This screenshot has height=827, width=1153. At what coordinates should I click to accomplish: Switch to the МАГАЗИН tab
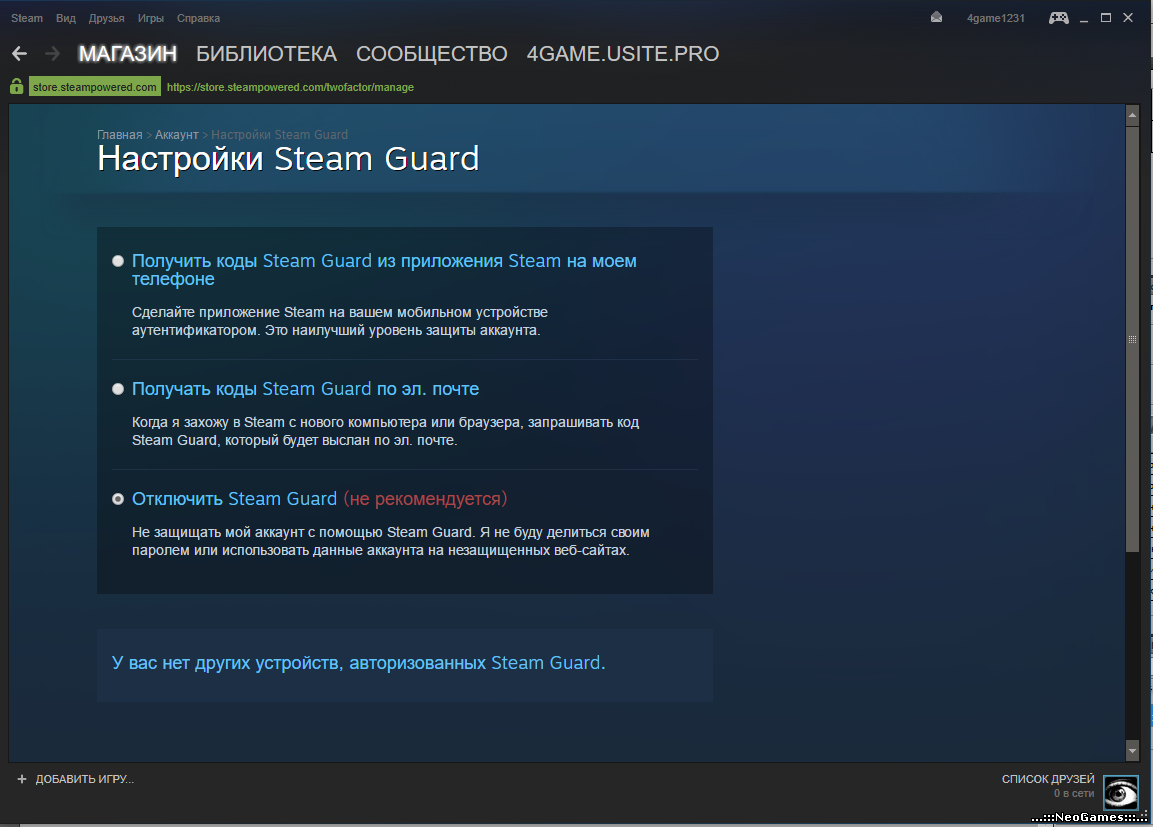128,54
